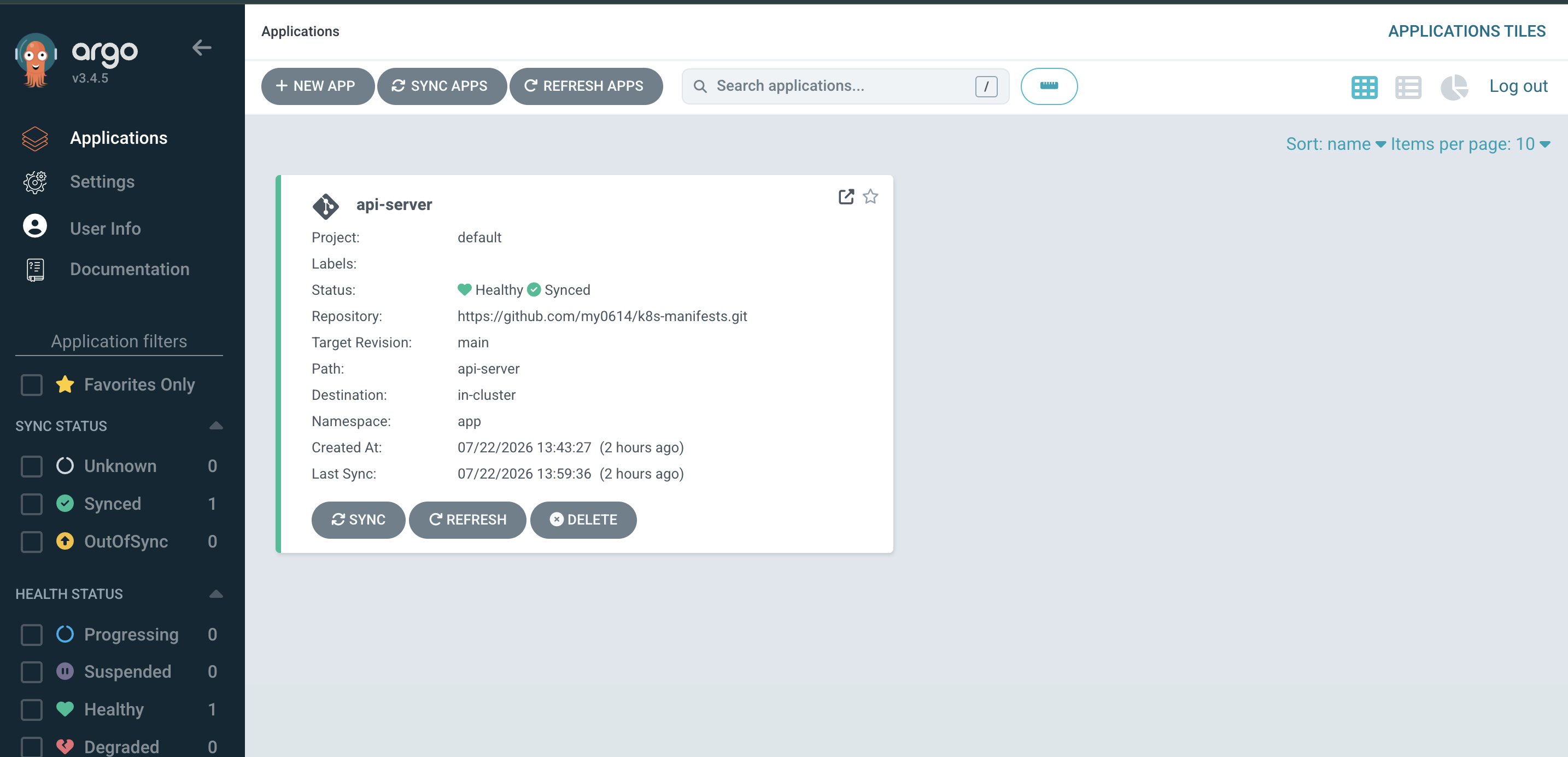Screen dimensions: 1568x757
Task: Click the git icon on the api-server tile
Action: point(326,206)
